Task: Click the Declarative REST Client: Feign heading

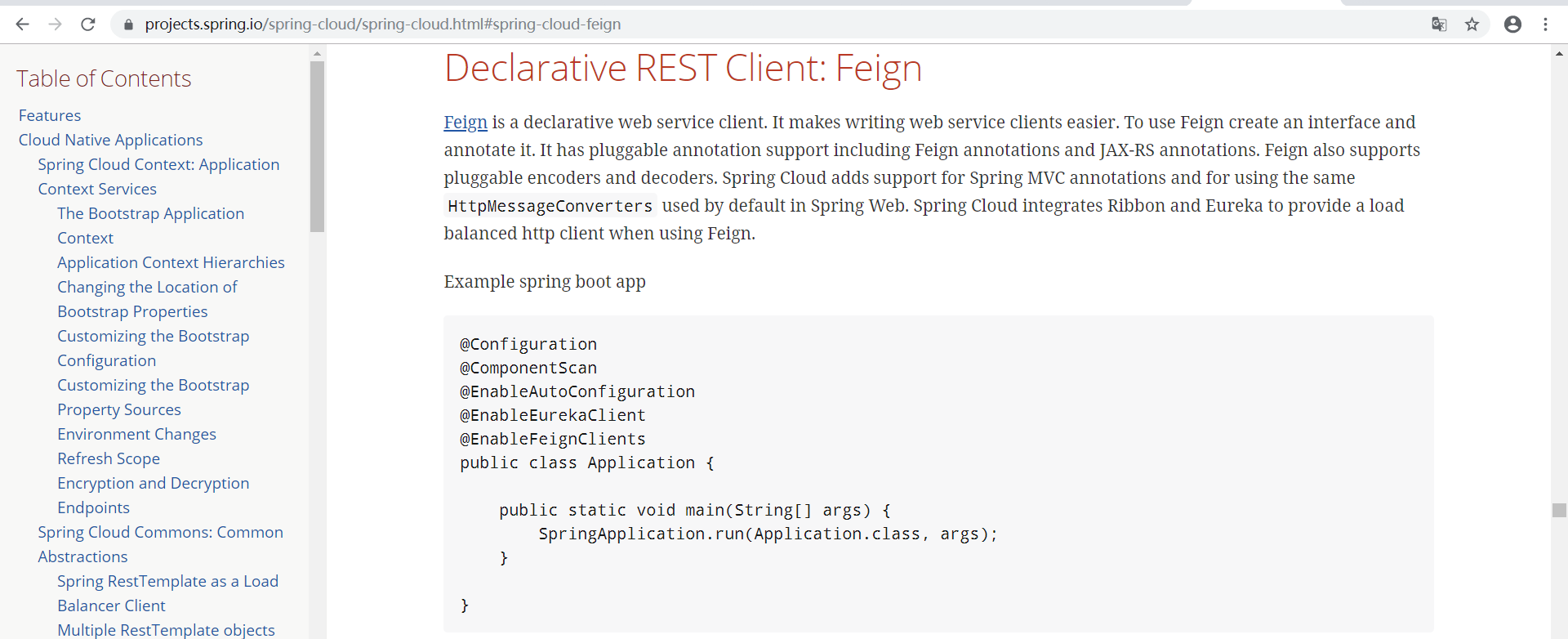Action: click(x=683, y=68)
